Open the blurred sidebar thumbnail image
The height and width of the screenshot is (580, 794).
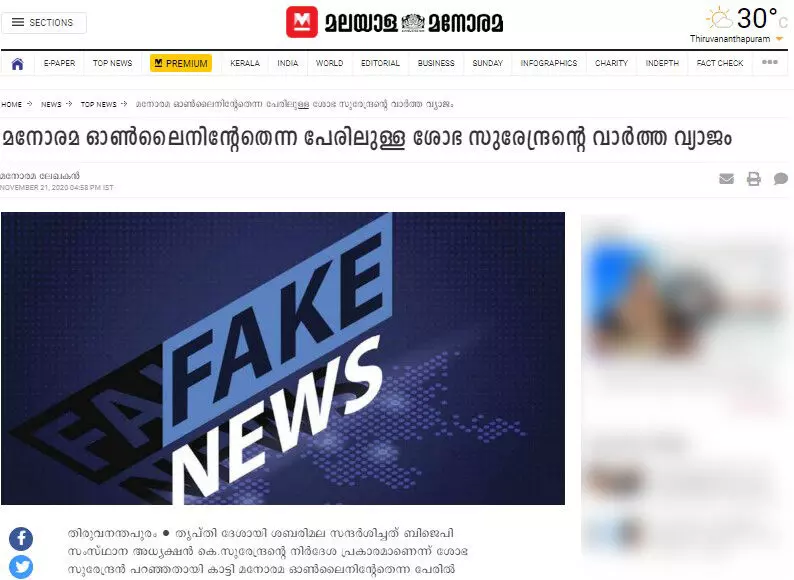click(x=684, y=294)
